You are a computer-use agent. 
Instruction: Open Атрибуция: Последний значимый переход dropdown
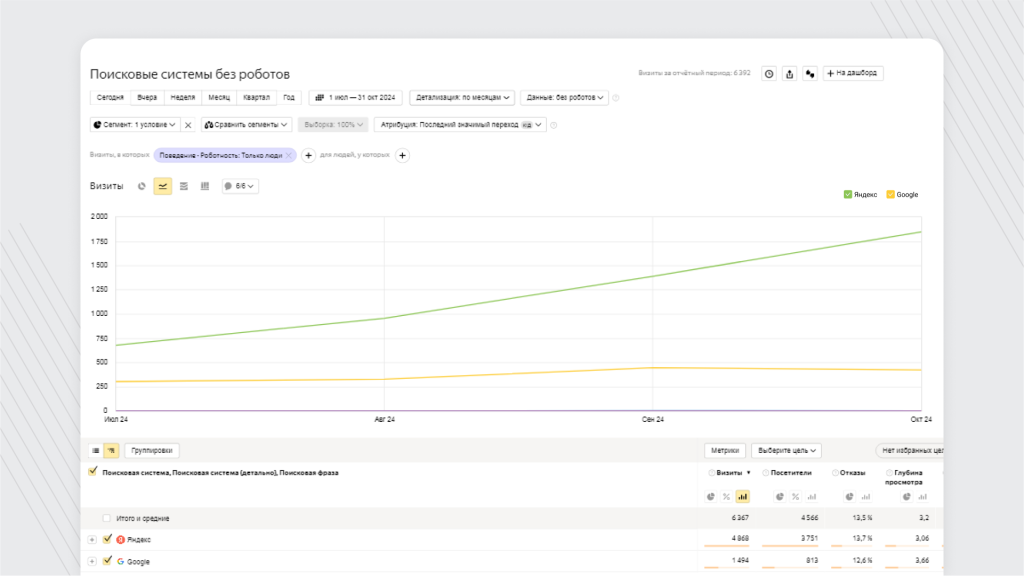(460, 125)
